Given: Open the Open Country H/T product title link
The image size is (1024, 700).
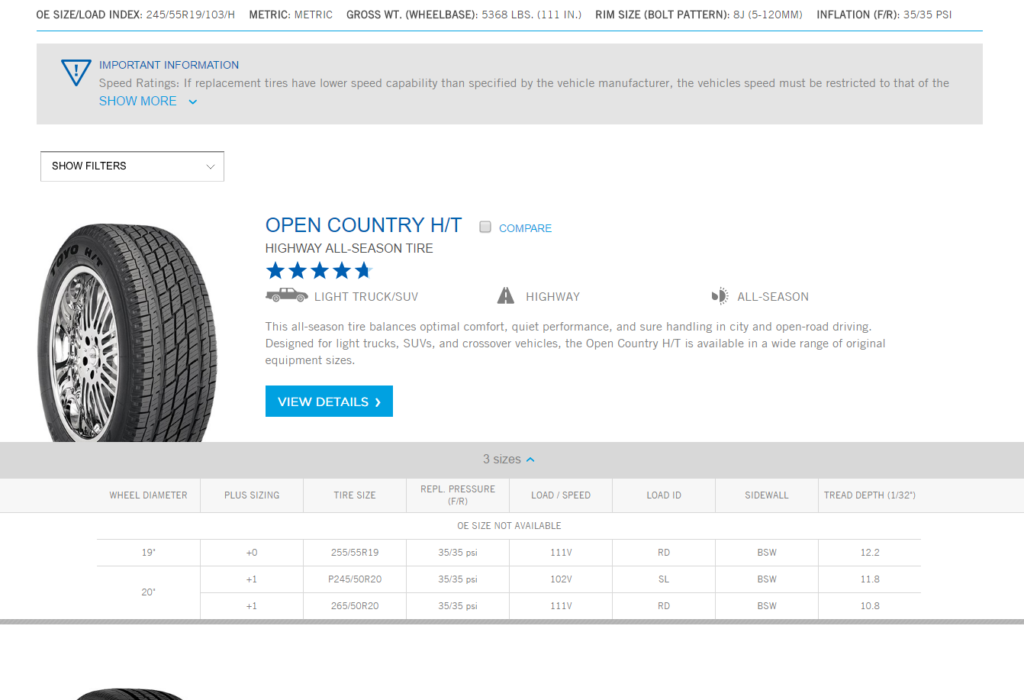Looking at the screenshot, I should coord(363,225).
